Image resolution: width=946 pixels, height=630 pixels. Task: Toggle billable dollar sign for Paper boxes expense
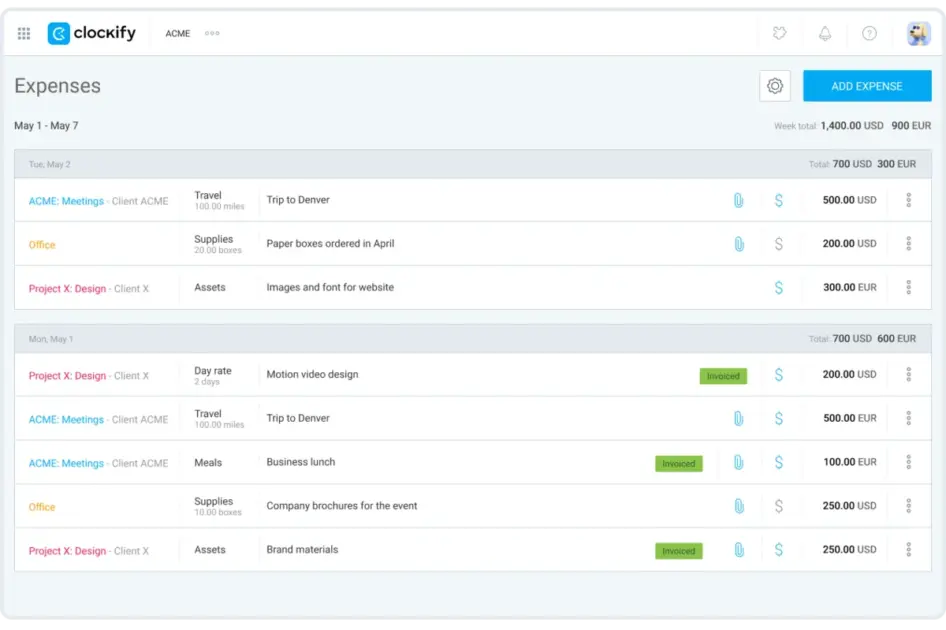tap(778, 244)
